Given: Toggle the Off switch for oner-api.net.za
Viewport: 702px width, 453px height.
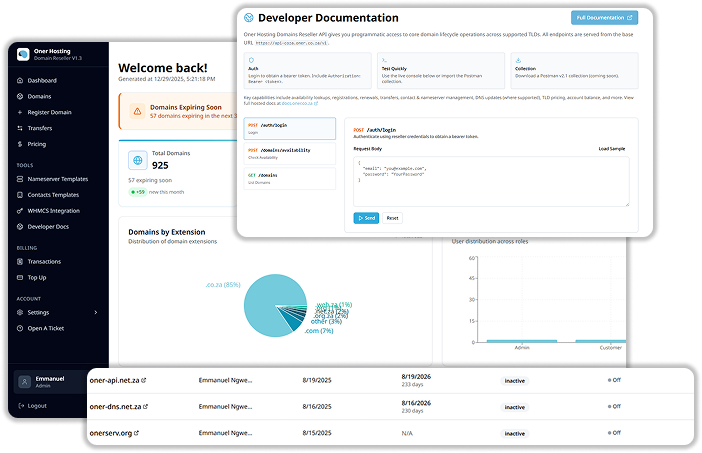Looking at the screenshot, I should pyautogui.click(x=612, y=381).
